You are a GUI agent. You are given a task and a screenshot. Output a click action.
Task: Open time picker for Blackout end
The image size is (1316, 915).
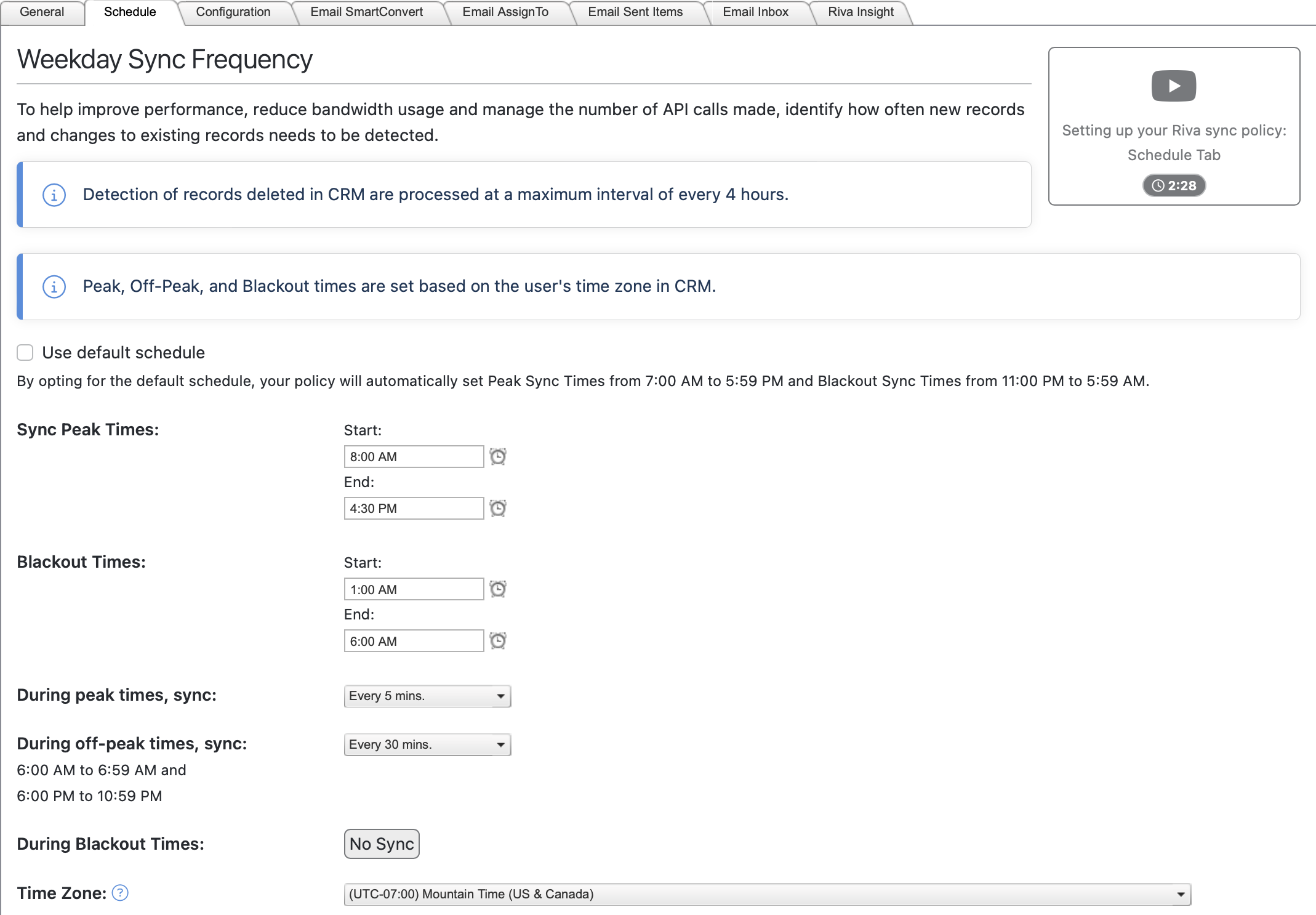[x=497, y=641]
